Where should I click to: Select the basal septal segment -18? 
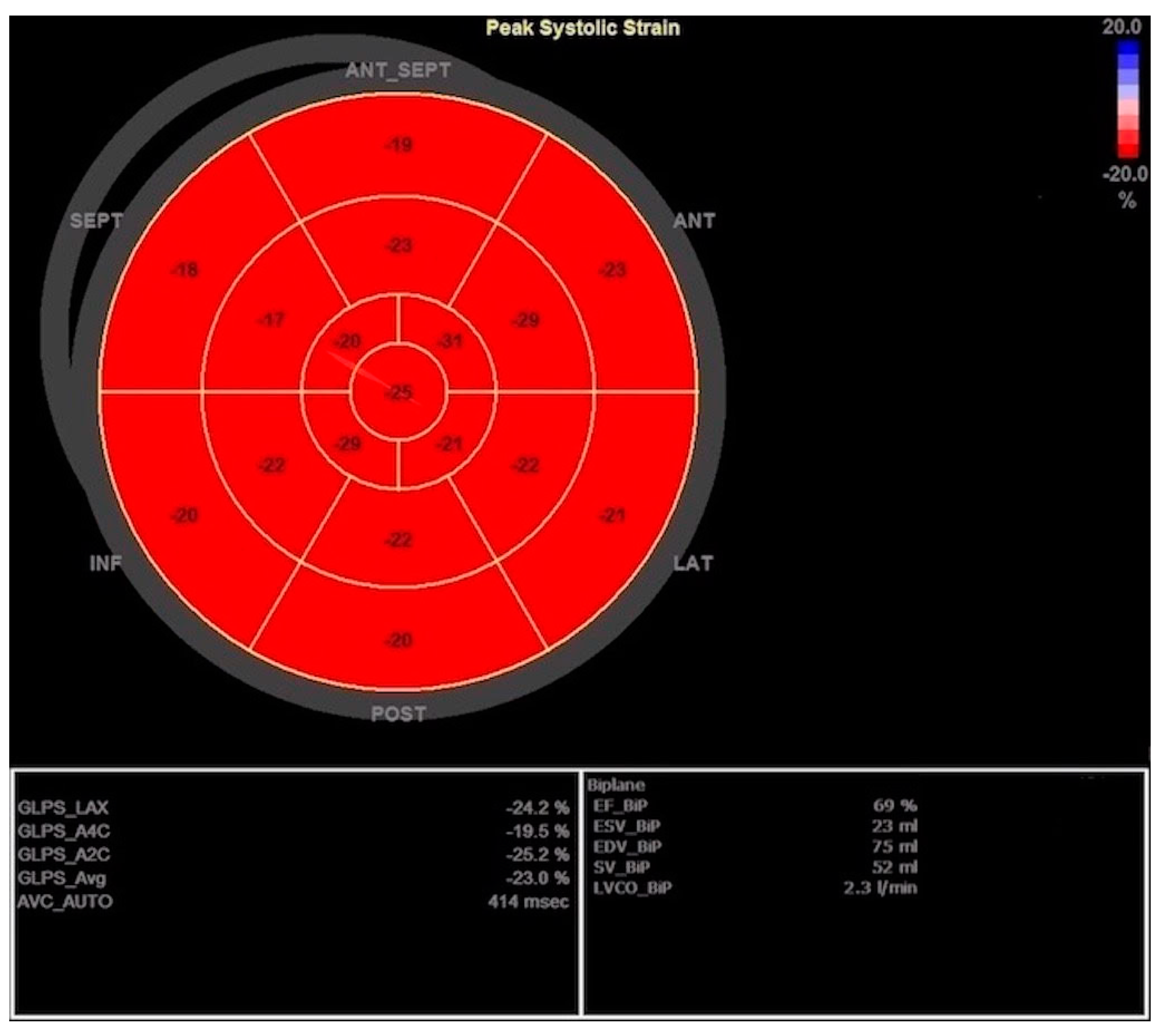click(x=185, y=271)
